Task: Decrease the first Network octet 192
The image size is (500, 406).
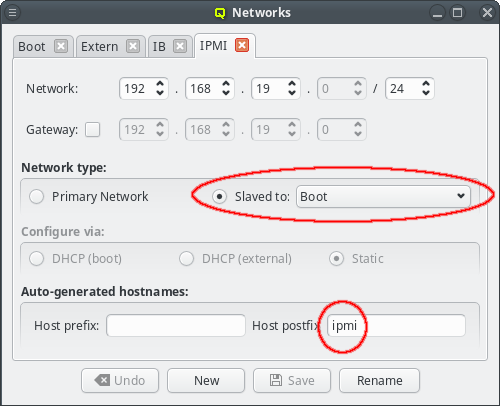Action: point(160,93)
